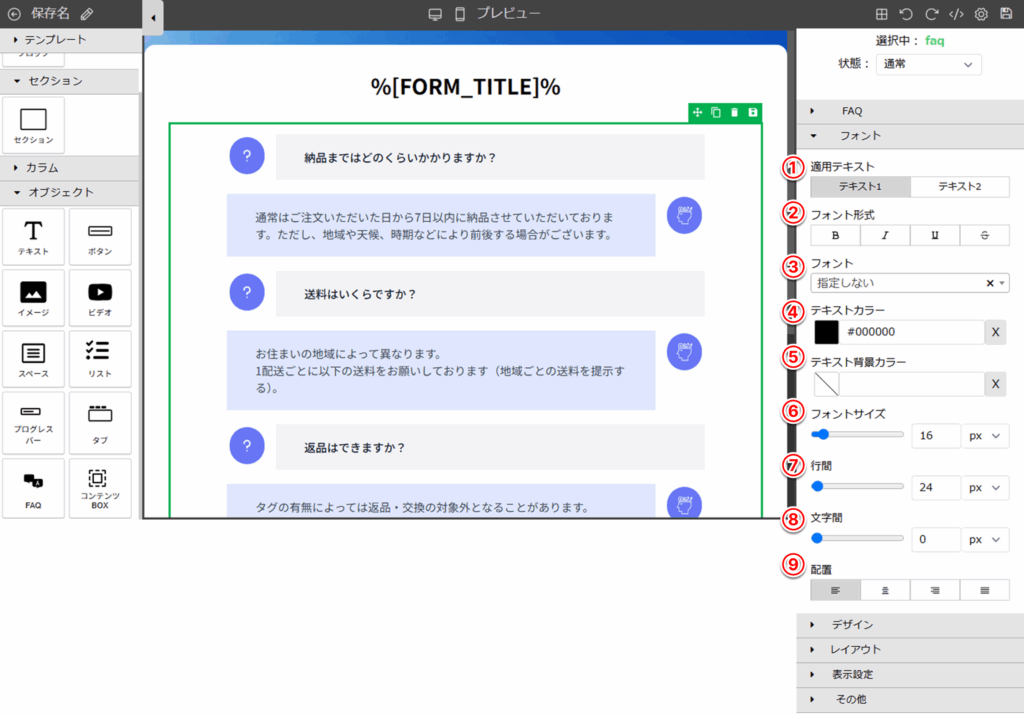The height and width of the screenshot is (715, 1024).
Task: Duplicate the selected faq block
Action: (716, 112)
